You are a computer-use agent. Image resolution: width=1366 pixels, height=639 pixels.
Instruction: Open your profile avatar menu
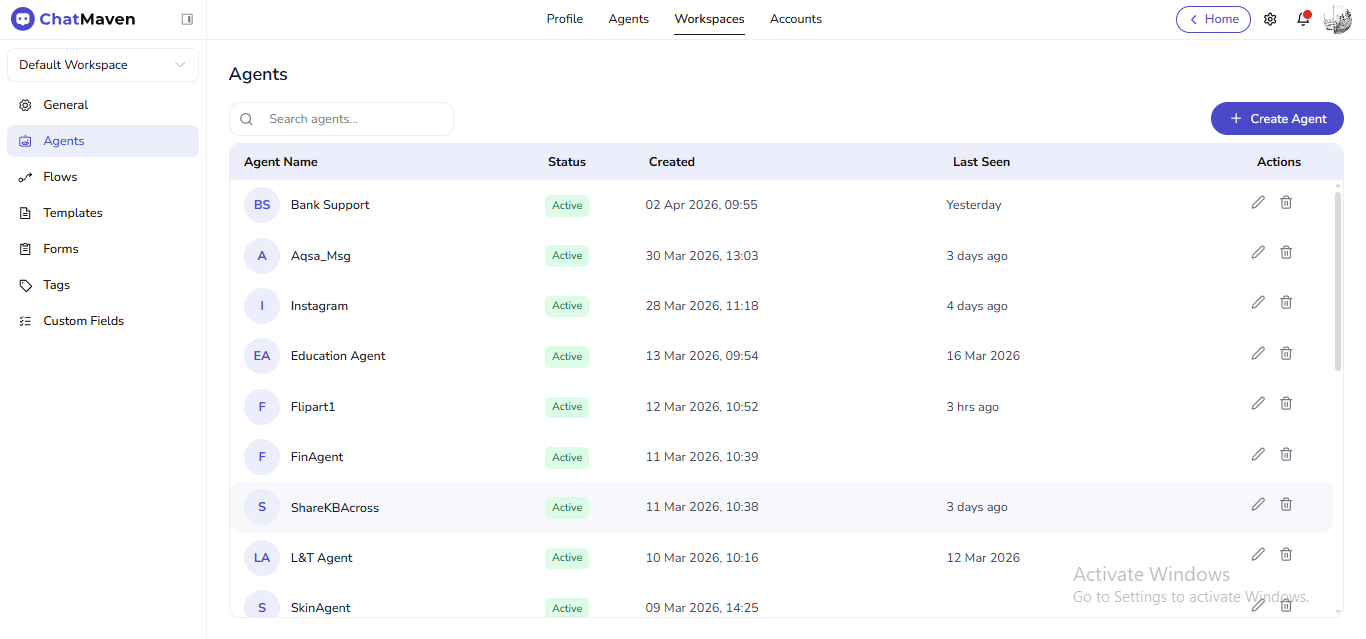[x=1337, y=19]
